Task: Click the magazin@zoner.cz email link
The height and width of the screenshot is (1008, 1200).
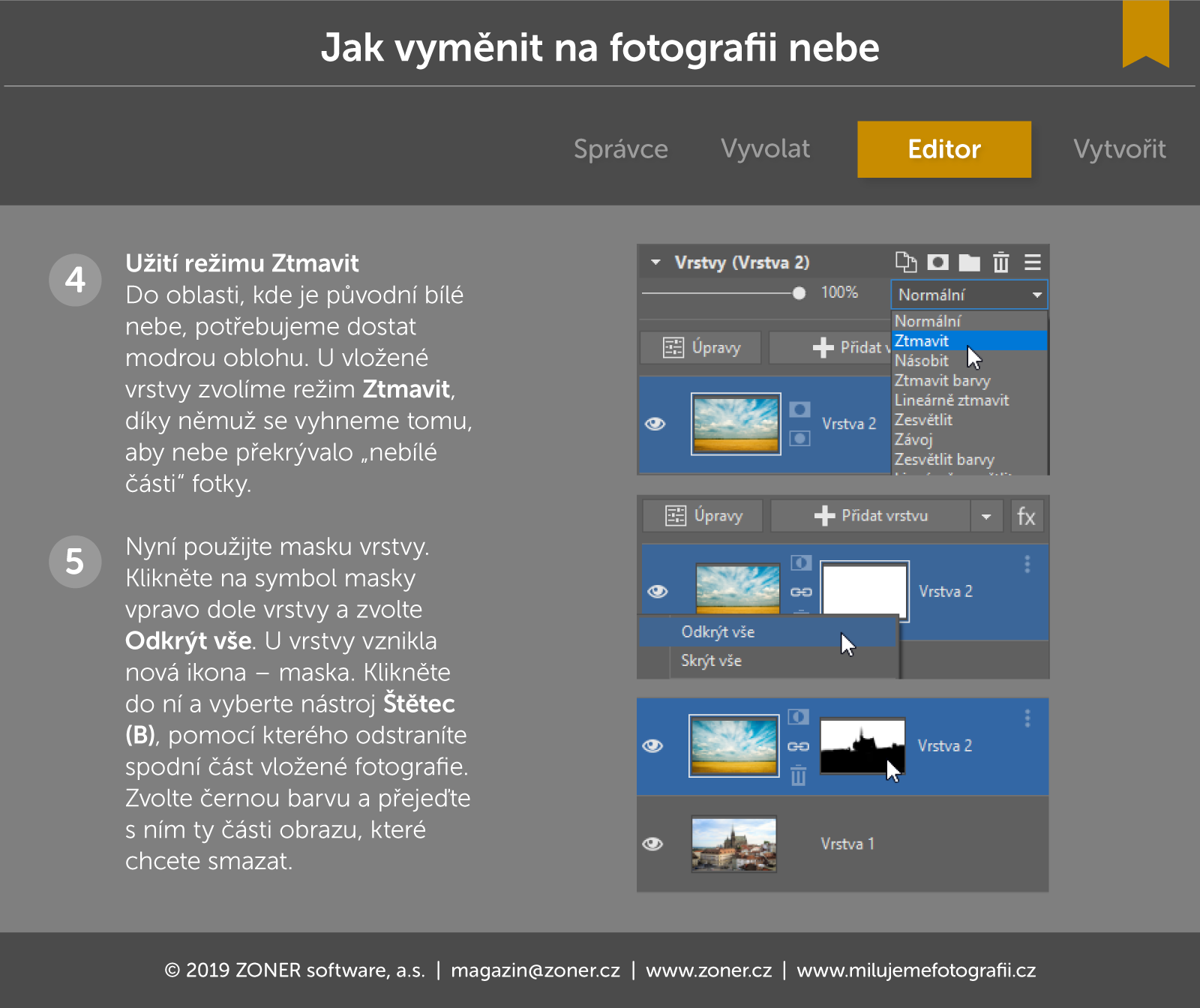Action: click(535, 970)
